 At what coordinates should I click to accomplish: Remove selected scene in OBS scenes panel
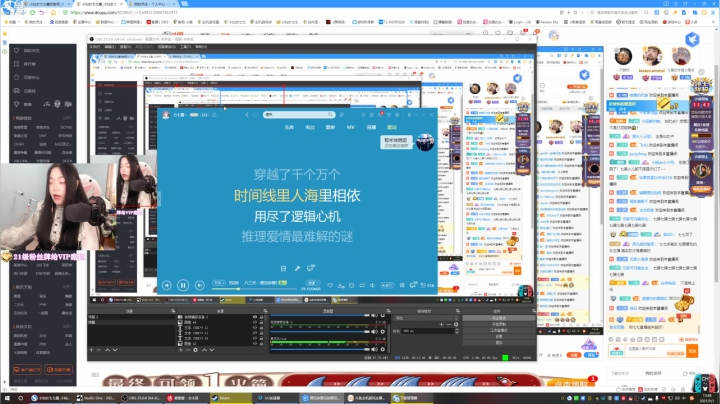[x=99, y=350]
